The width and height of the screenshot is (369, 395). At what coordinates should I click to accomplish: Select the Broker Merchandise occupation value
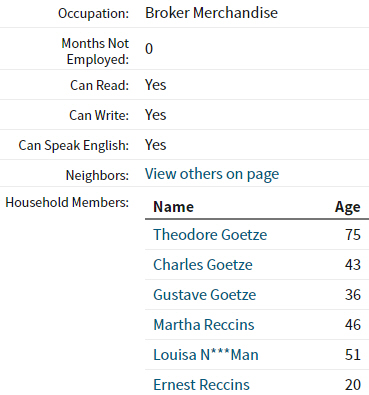[211, 13]
